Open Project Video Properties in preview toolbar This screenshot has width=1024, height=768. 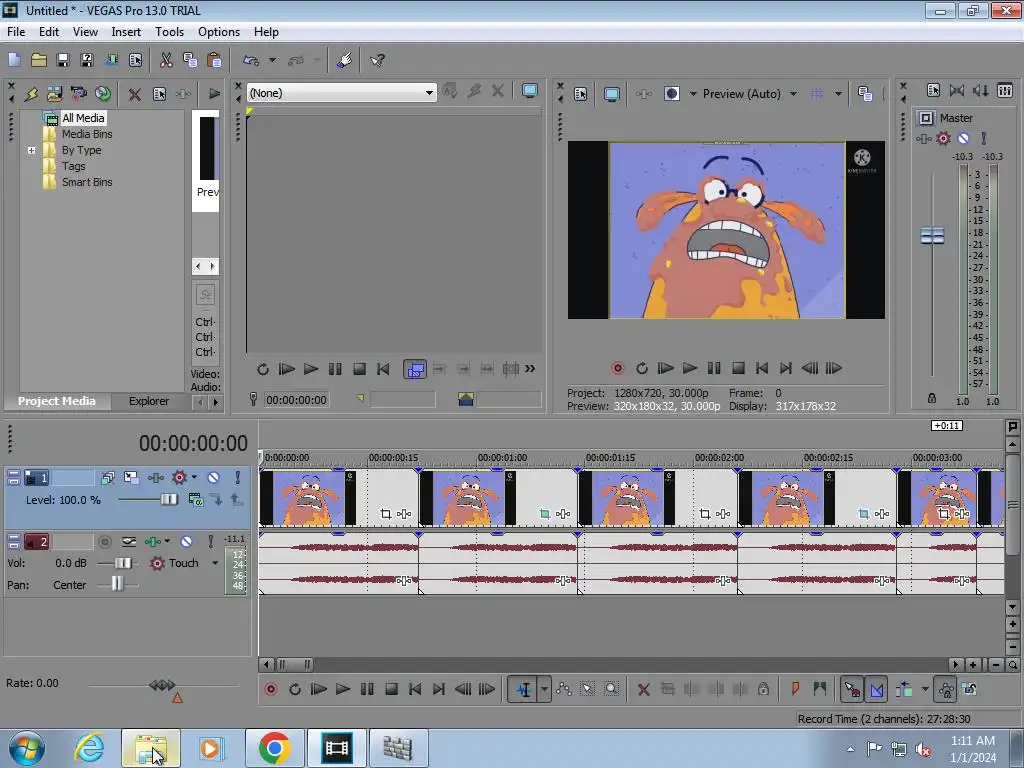click(581, 94)
